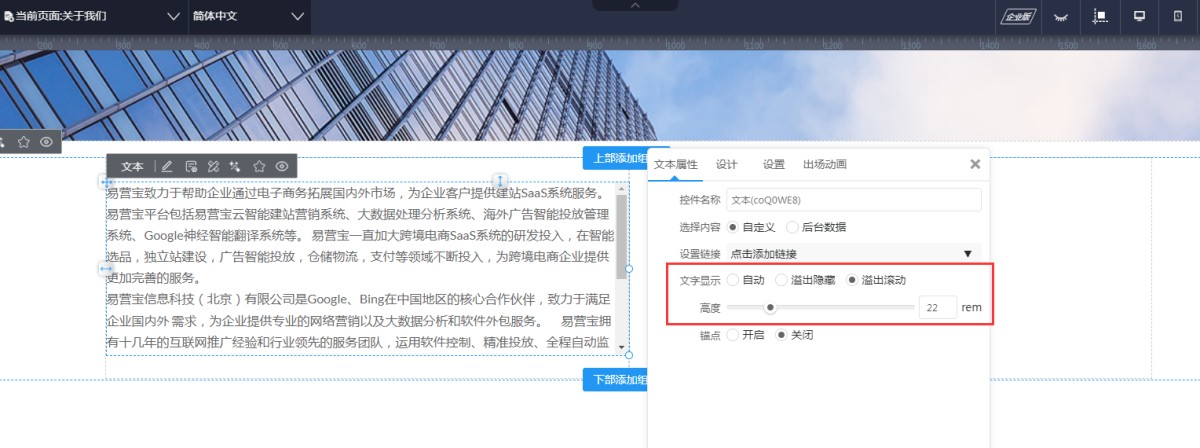The width and height of the screenshot is (1200, 448).
Task: Click the star icon on the banner toolbar
Action: tap(24, 142)
